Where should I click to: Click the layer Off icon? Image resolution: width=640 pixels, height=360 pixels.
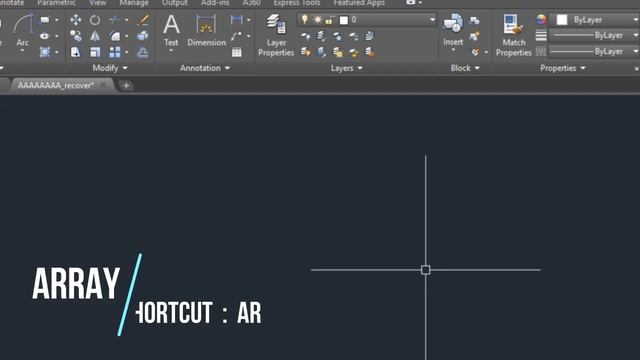[x=305, y=36]
